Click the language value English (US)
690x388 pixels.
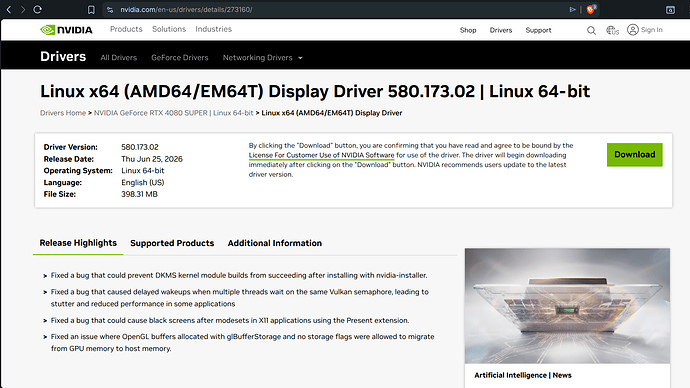click(x=143, y=183)
